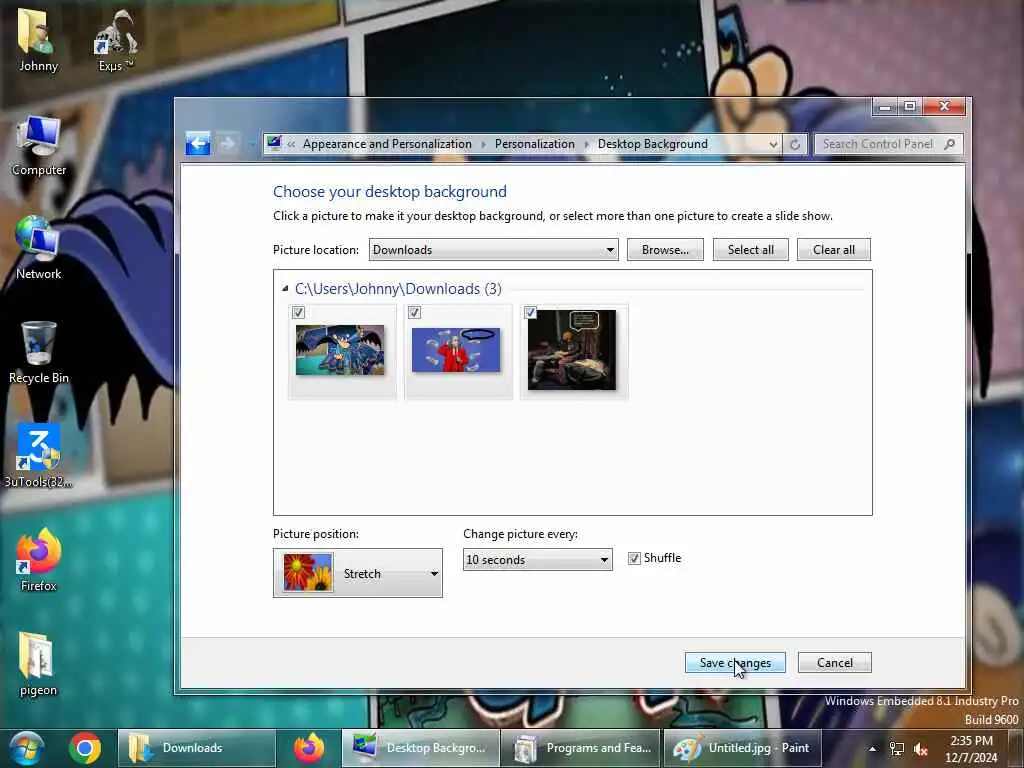This screenshot has height=768, width=1024.
Task: Click the Back arrow in Control Panel
Action: tap(198, 143)
